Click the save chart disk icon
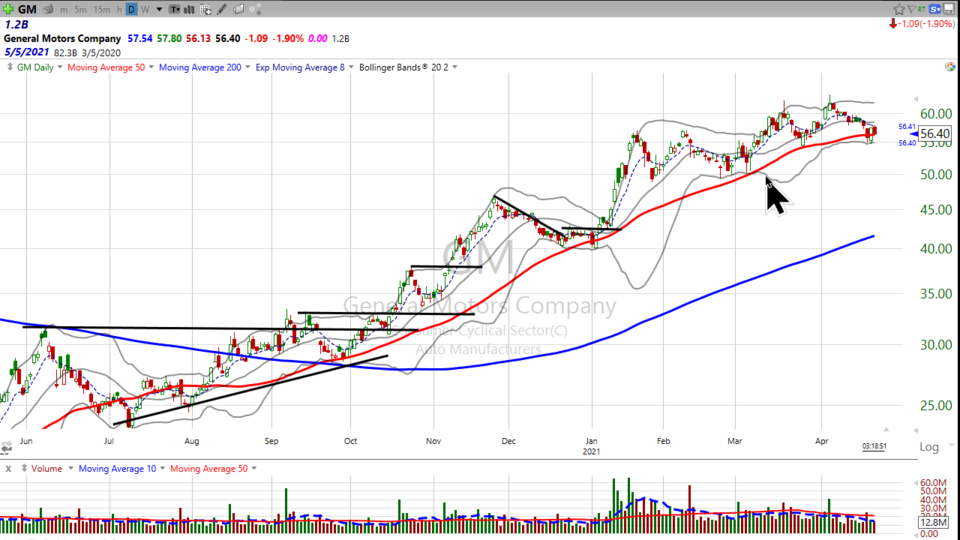Viewport: 960px width, 540px height. 948,9
